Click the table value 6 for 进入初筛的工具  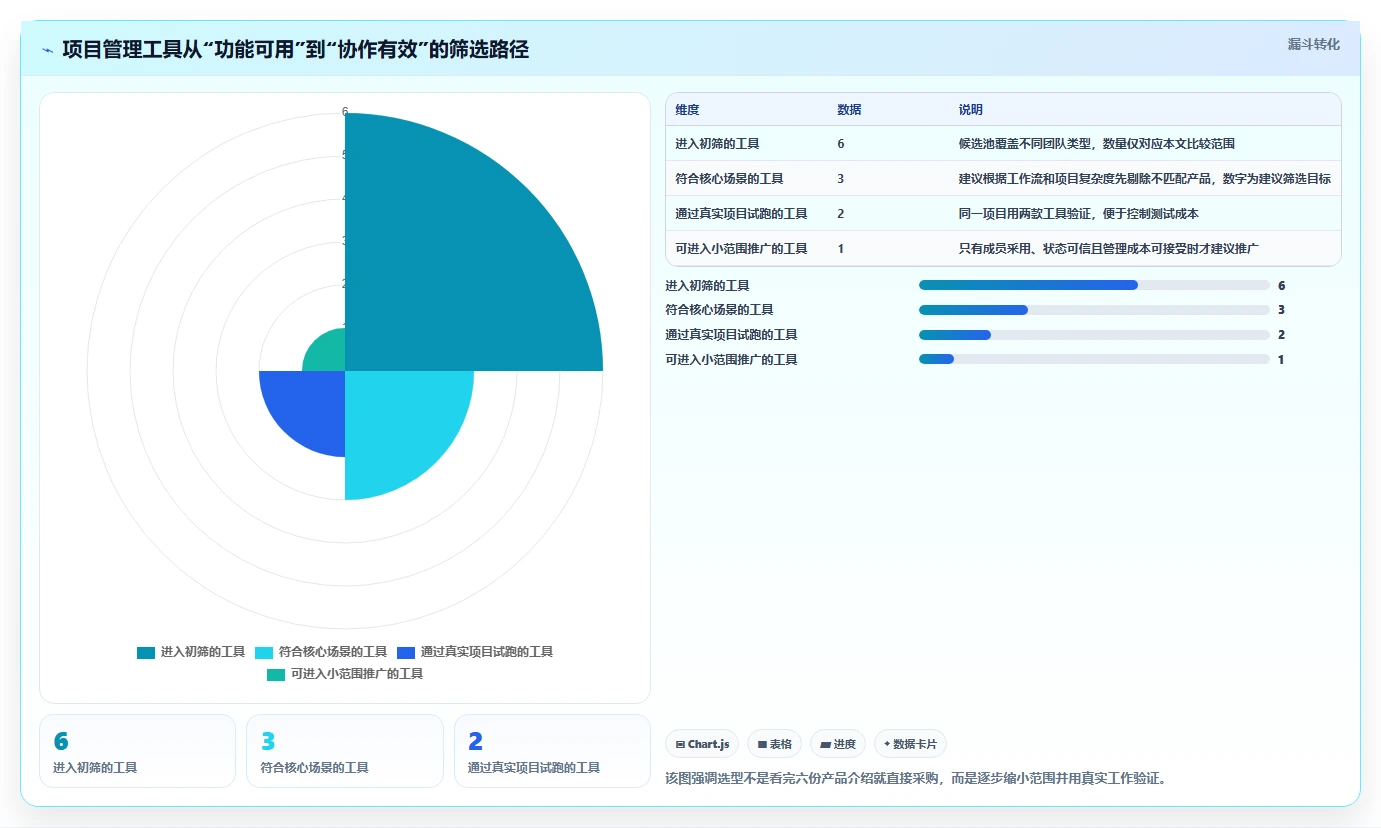click(841, 144)
